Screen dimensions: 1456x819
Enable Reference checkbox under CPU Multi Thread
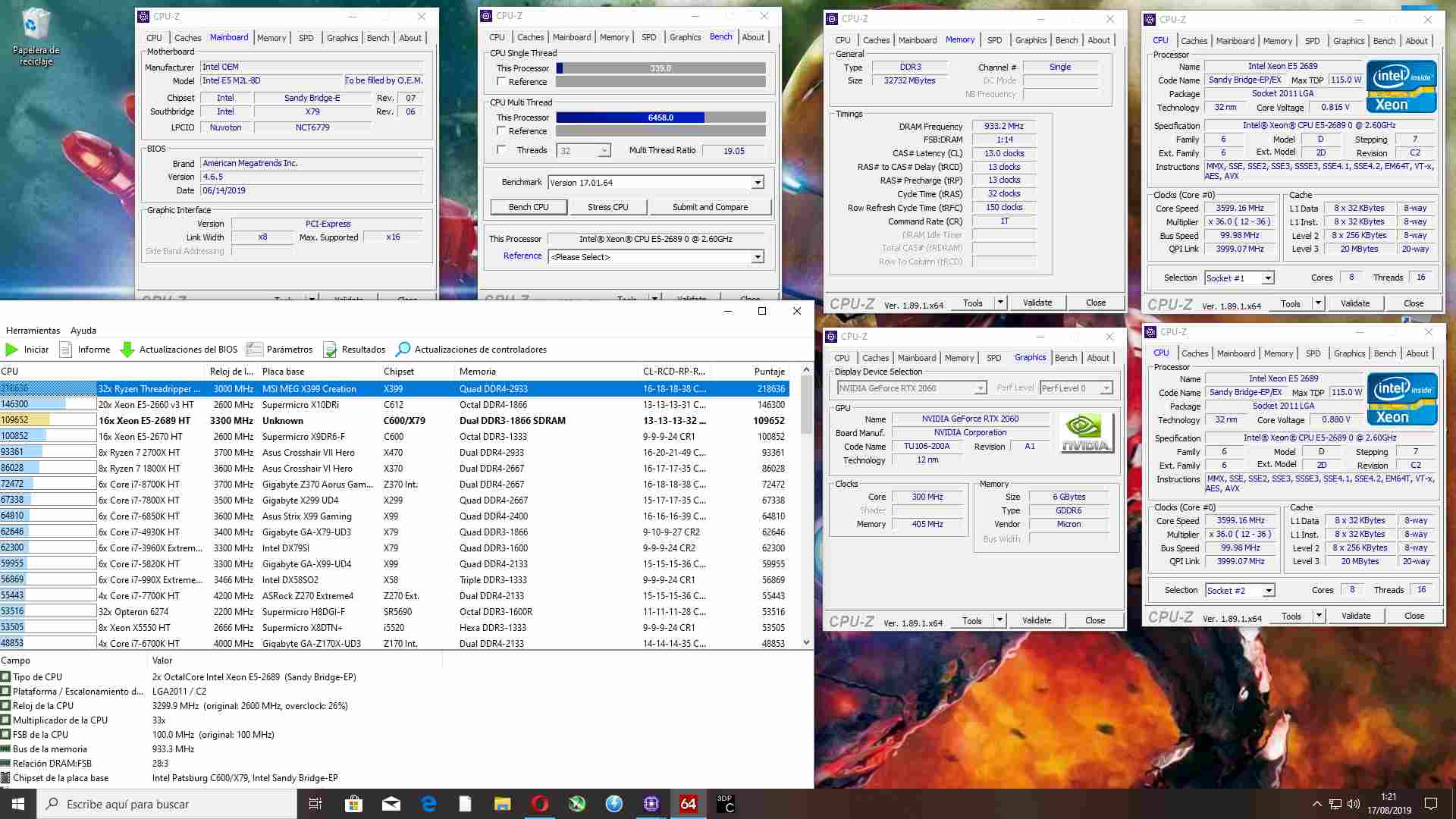tap(501, 131)
